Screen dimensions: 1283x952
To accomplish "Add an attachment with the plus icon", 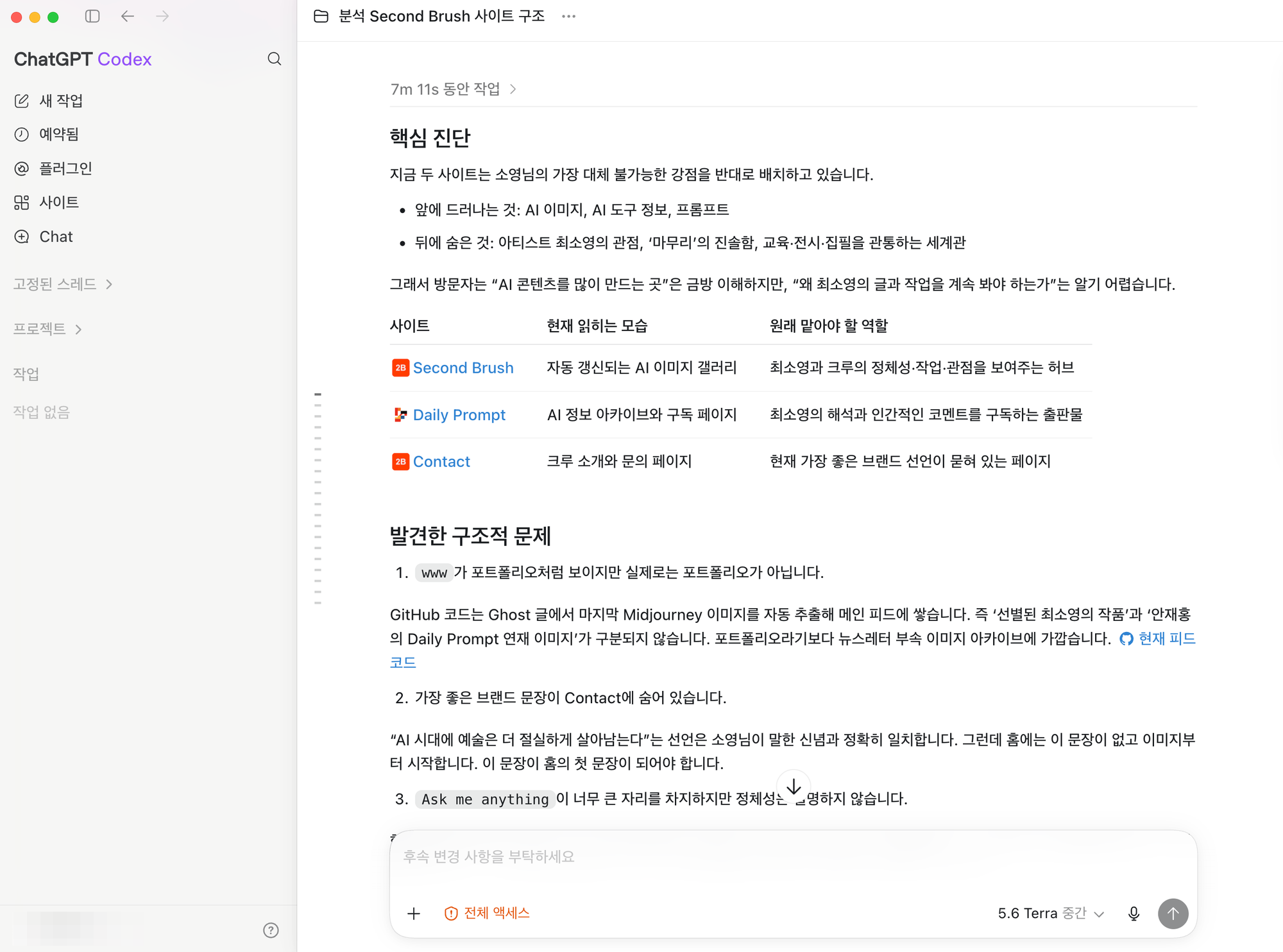I will [x=414, y=914].
